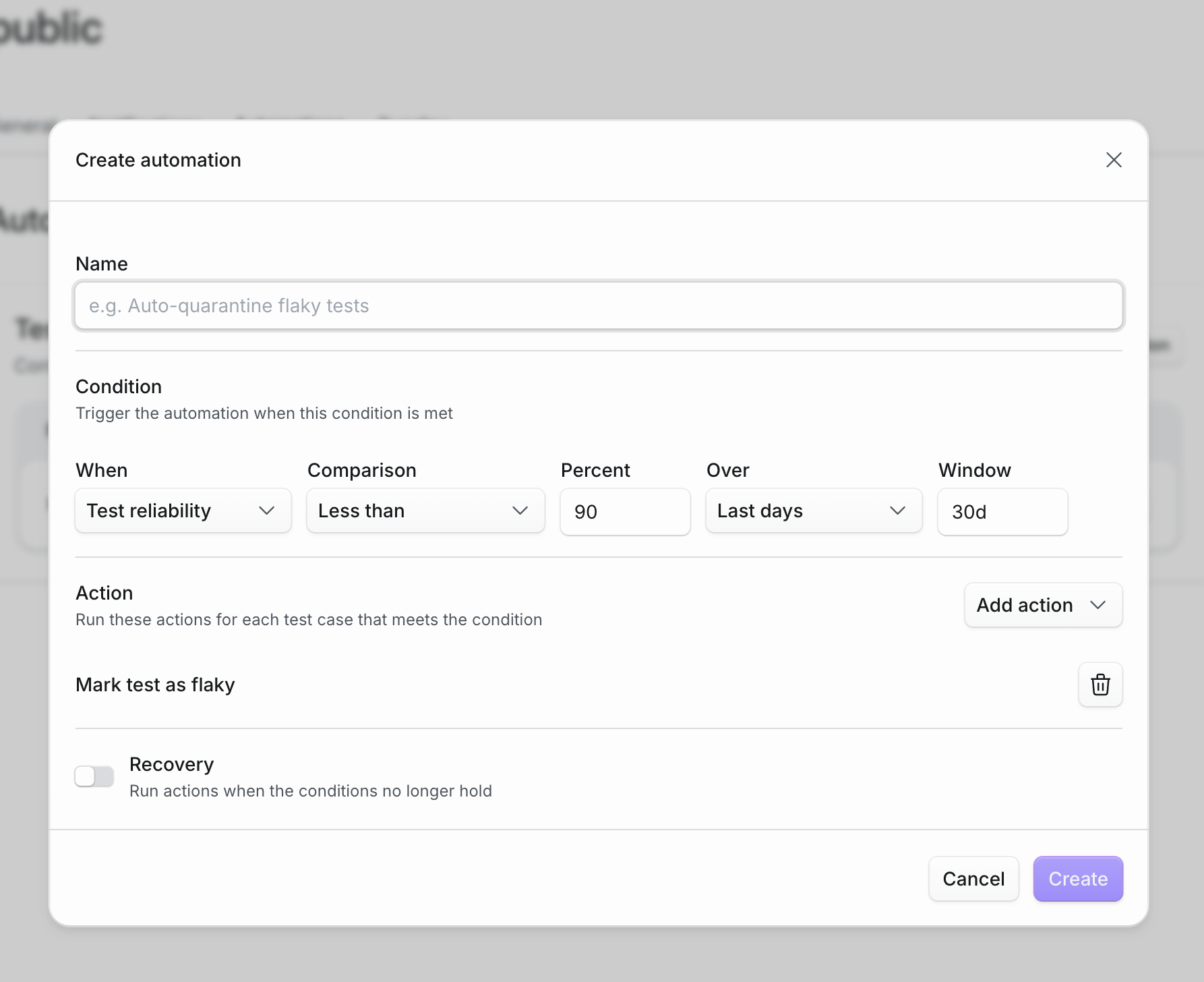Viewport: 1204px width, 982px height.
Task: Select the Mark test as flaky text
Action: (x=155, y=685)
